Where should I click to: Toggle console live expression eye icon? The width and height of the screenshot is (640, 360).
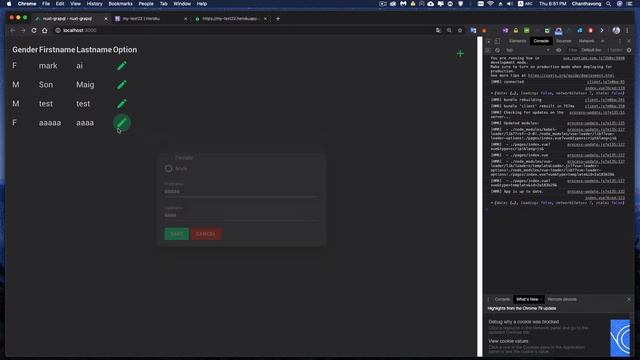point(558,50)
